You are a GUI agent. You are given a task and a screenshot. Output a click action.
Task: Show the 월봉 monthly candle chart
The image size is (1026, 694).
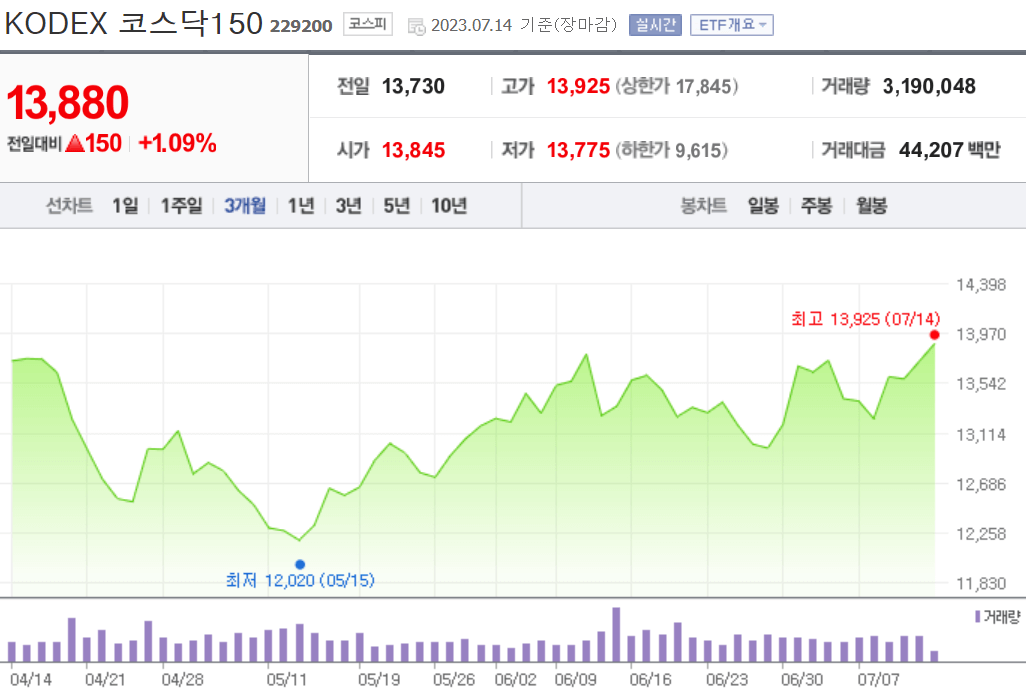(872, 206)
